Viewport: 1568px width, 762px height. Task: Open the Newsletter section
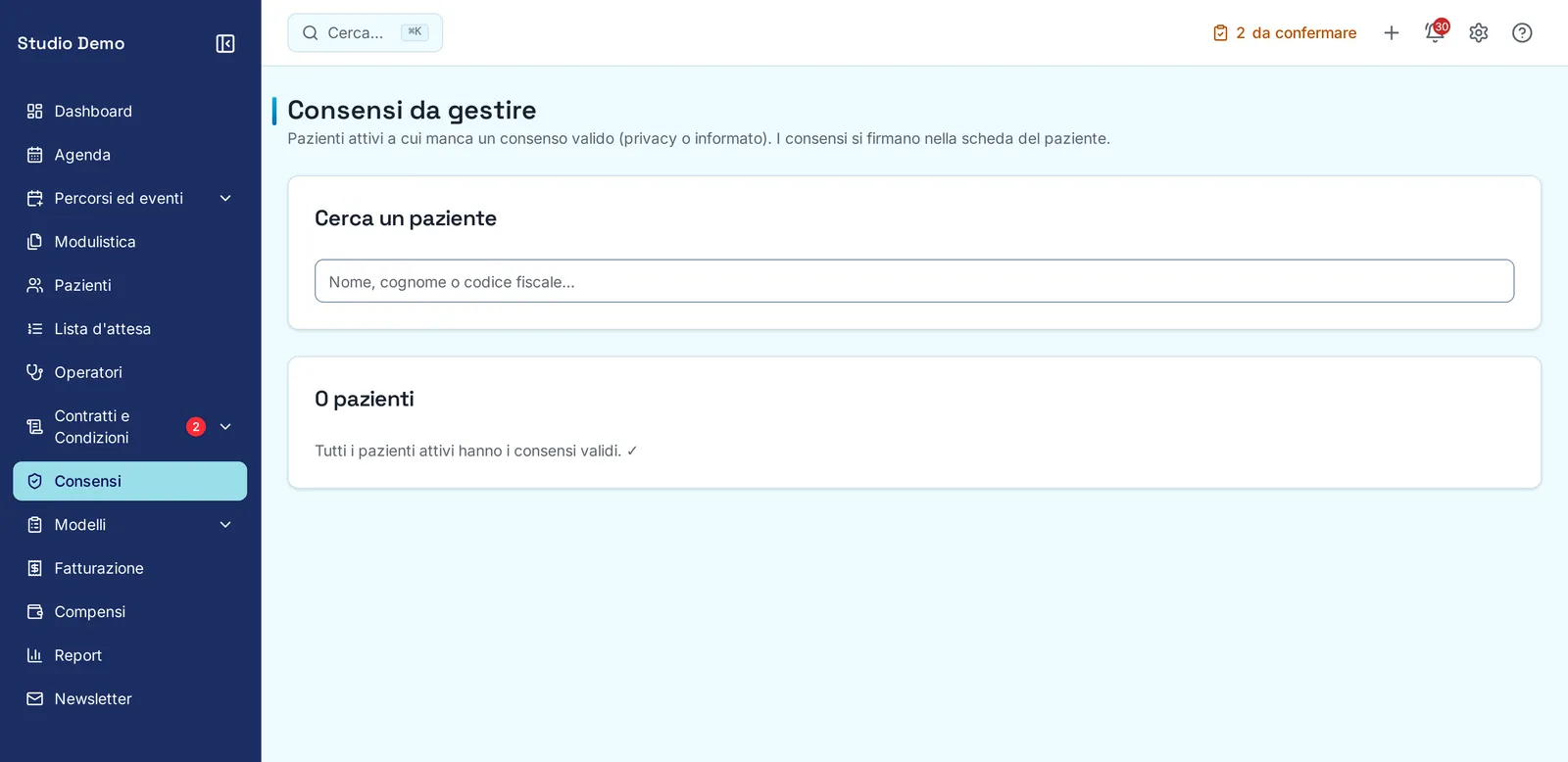(x=129, y=699)
